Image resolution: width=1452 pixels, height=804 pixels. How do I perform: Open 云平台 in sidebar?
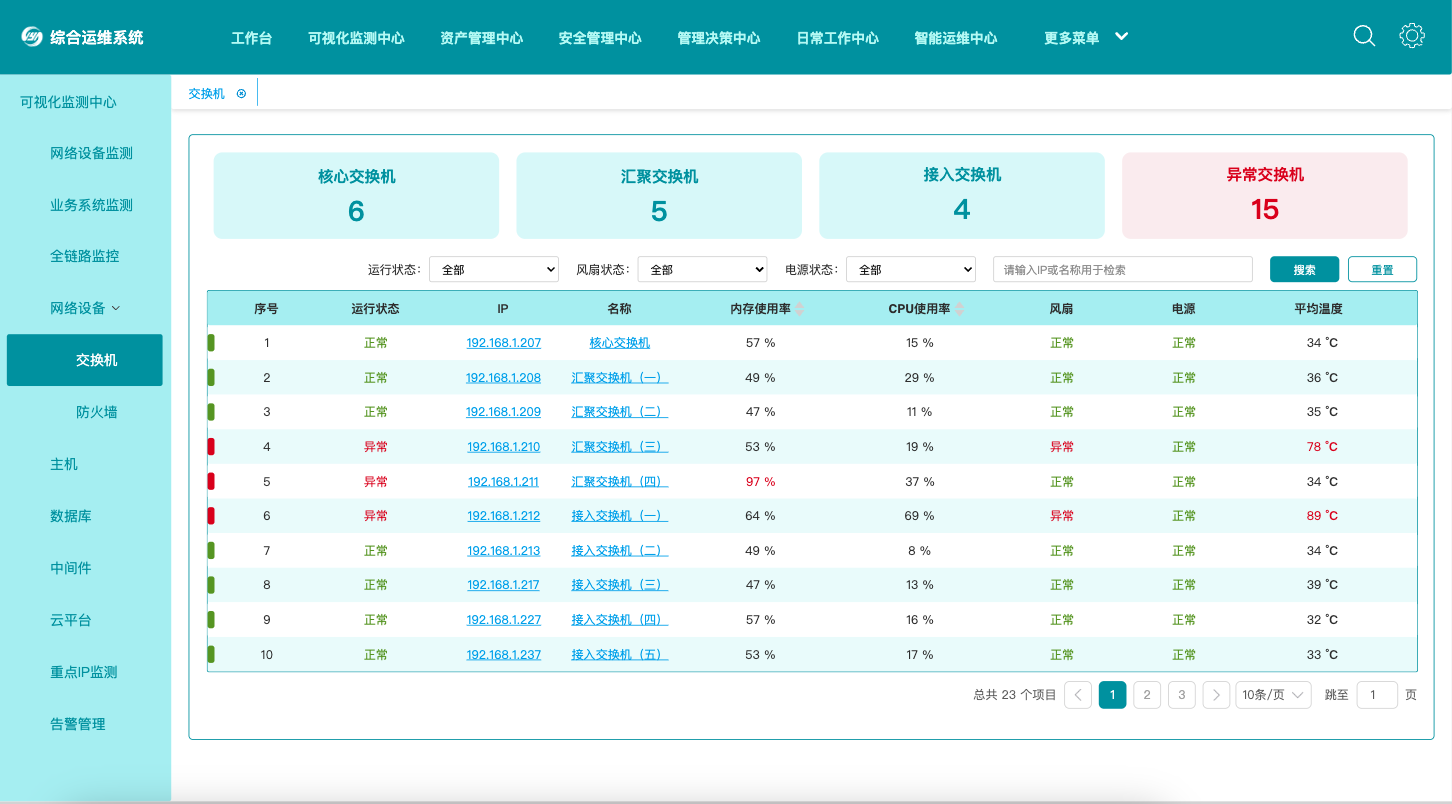point(71,620)
